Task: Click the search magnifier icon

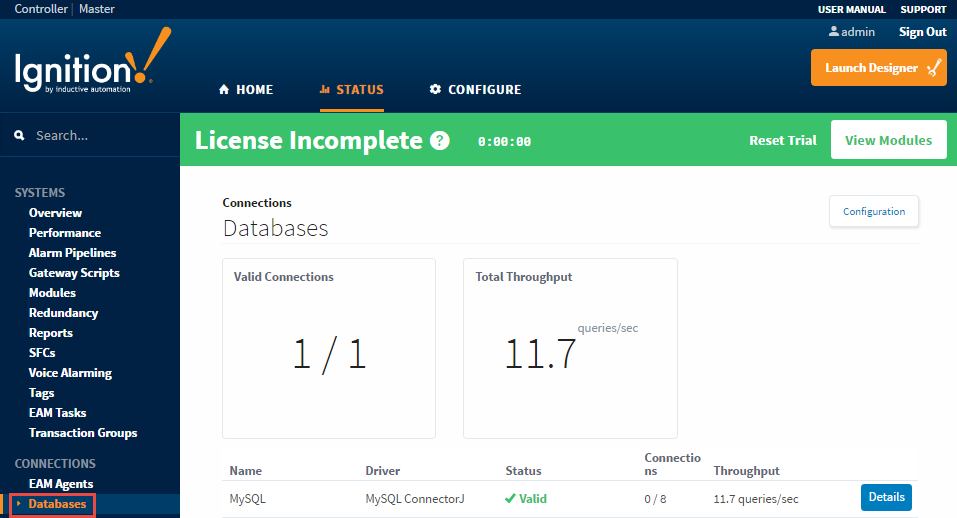Action: pyautogui.click(x=19, y=135)
